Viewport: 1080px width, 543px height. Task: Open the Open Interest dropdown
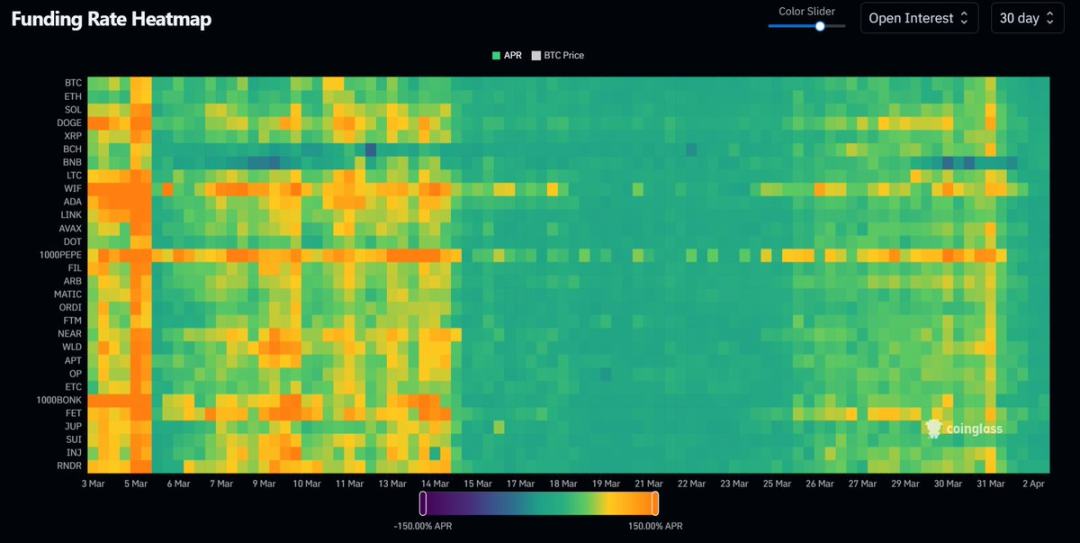[919, 19]
